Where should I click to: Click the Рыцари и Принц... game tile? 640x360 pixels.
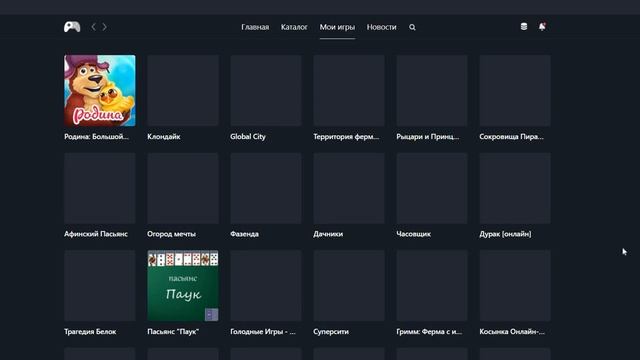click(x=432, y=91)
